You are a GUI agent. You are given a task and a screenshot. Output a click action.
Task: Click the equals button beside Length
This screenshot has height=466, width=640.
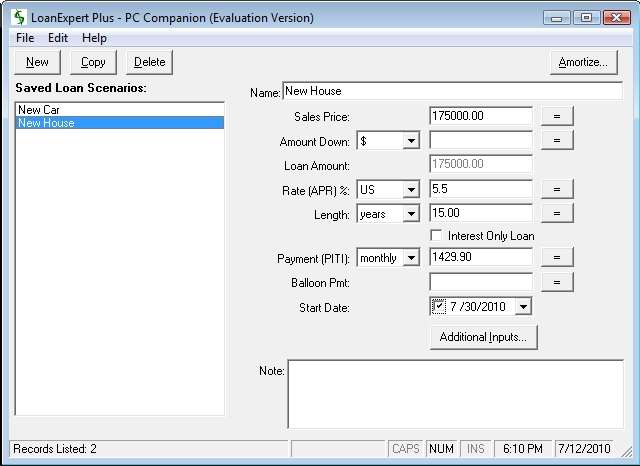(x=557, y=213)
